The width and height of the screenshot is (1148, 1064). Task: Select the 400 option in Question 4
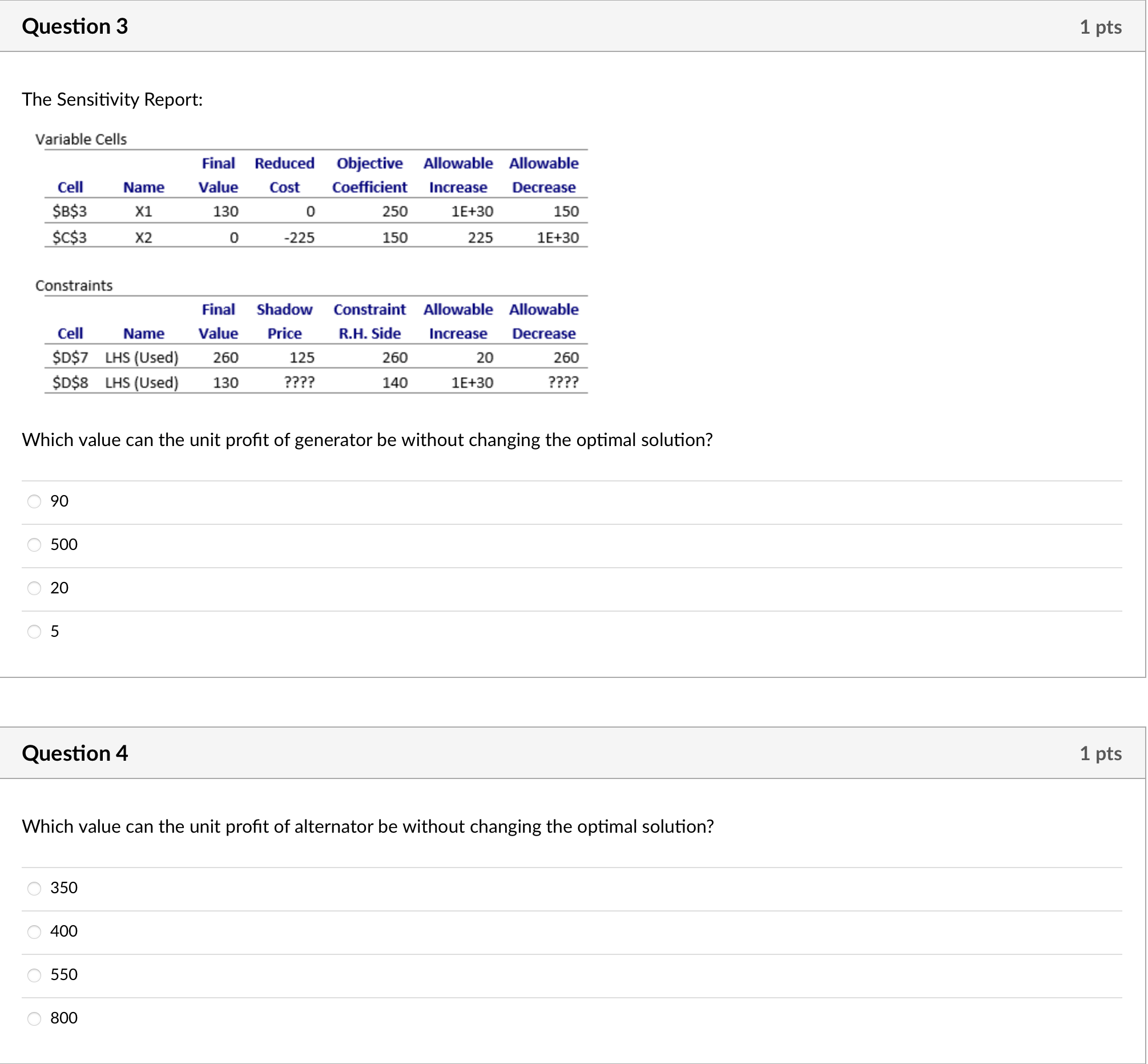click(34, 931)
